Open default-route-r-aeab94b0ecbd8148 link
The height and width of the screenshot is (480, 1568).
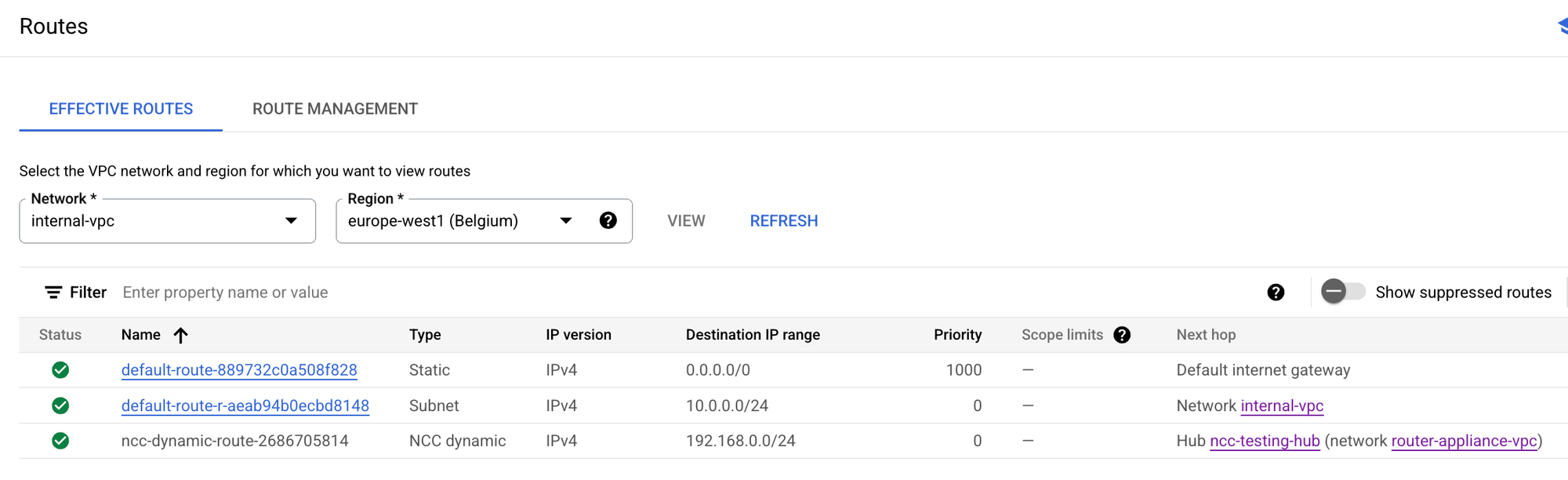(245, 405)
